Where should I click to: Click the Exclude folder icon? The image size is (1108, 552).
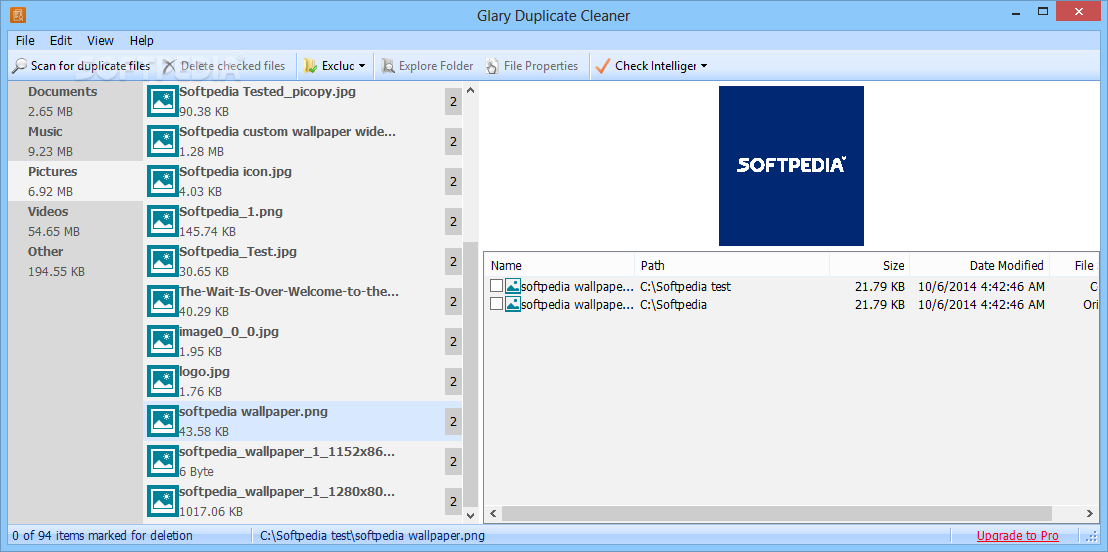click(310, 66)
